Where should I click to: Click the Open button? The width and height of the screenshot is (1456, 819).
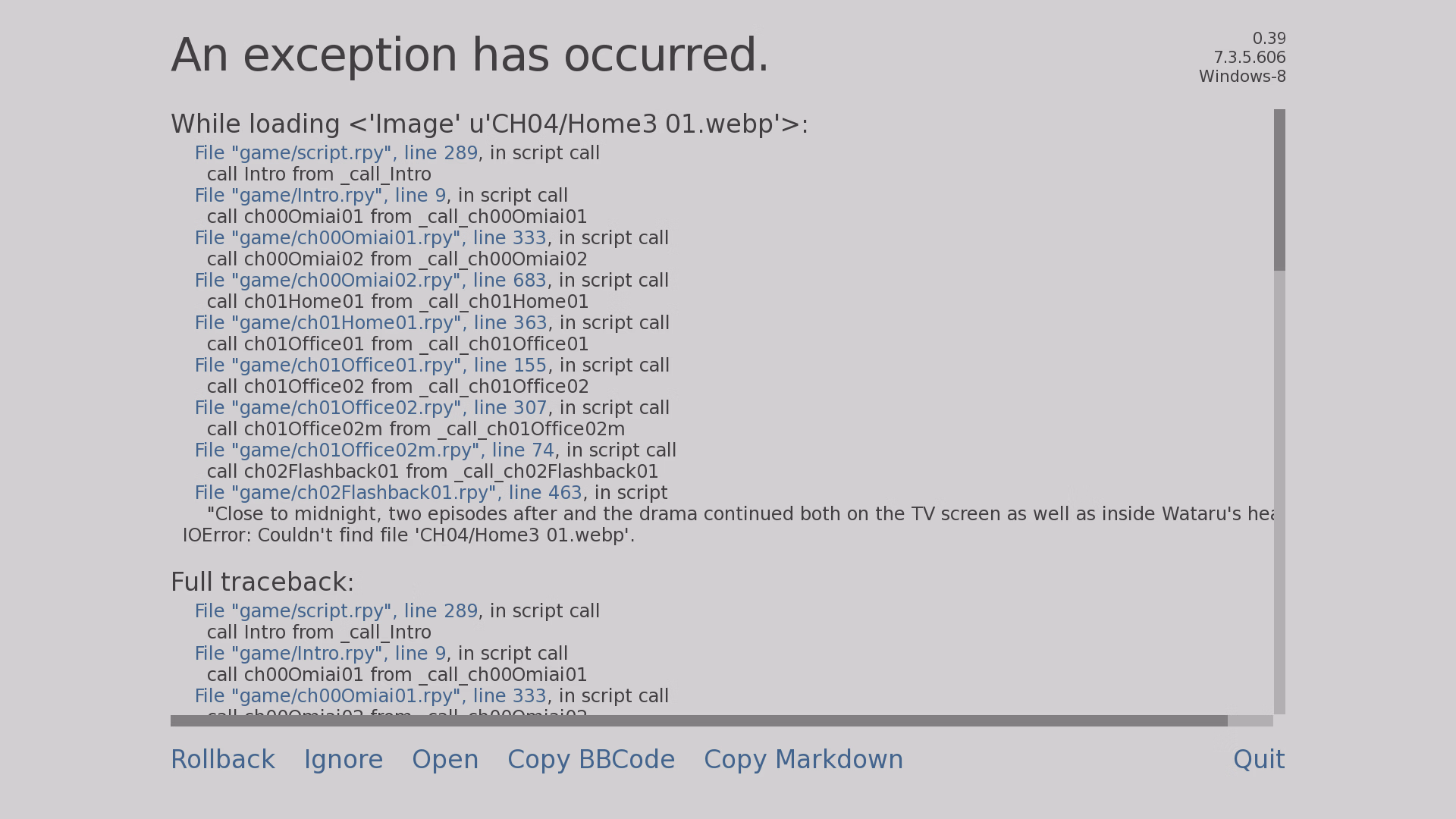[x=445, y=760]
